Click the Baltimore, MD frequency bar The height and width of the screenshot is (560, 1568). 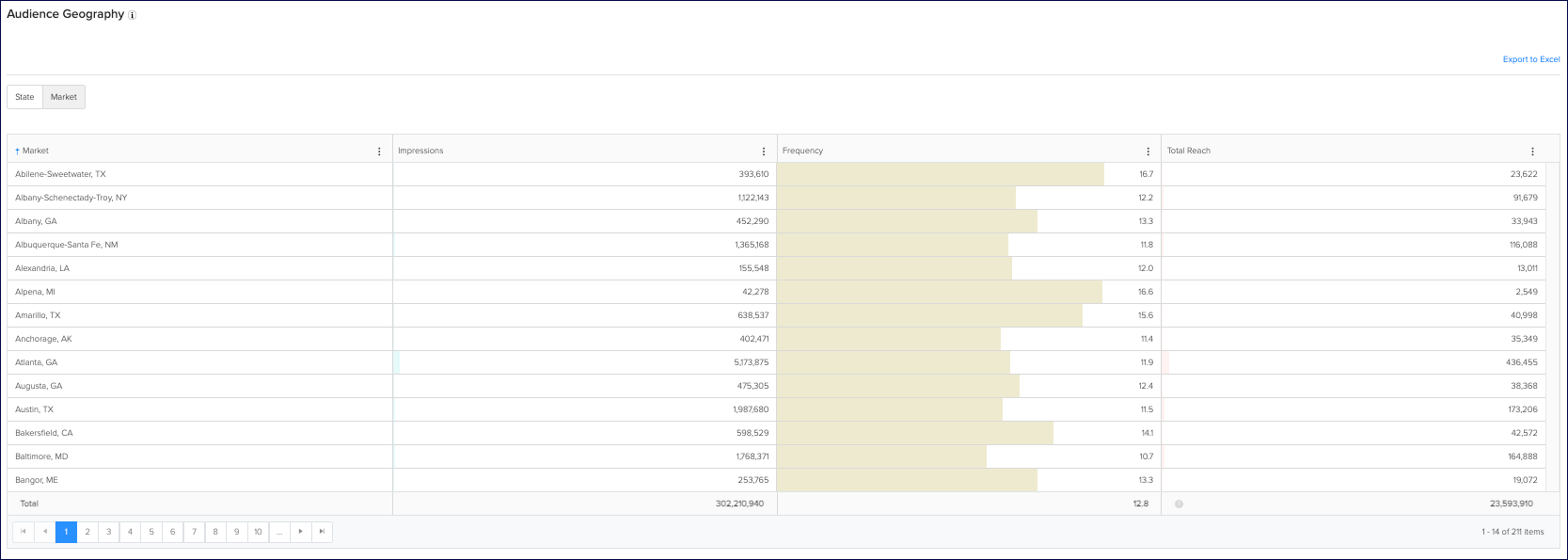tap(882, 456)
